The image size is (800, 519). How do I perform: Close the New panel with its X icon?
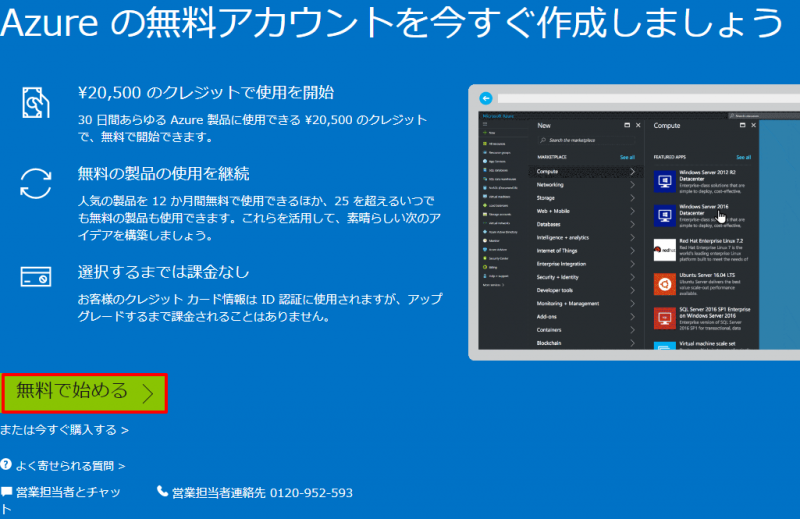point(638,125)
